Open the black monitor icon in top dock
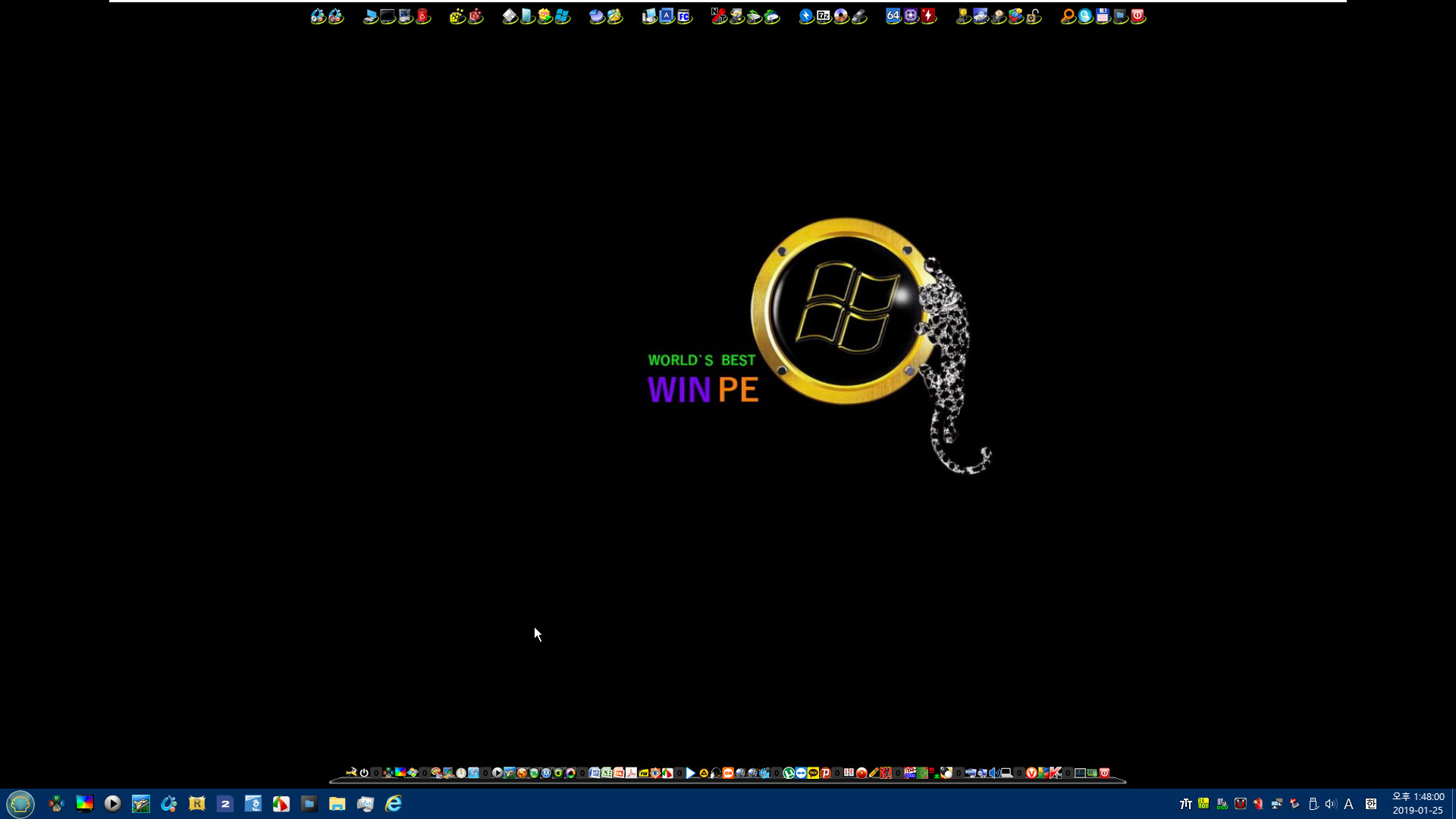The width and height of the screenshot is (1456, 819). 388,16
